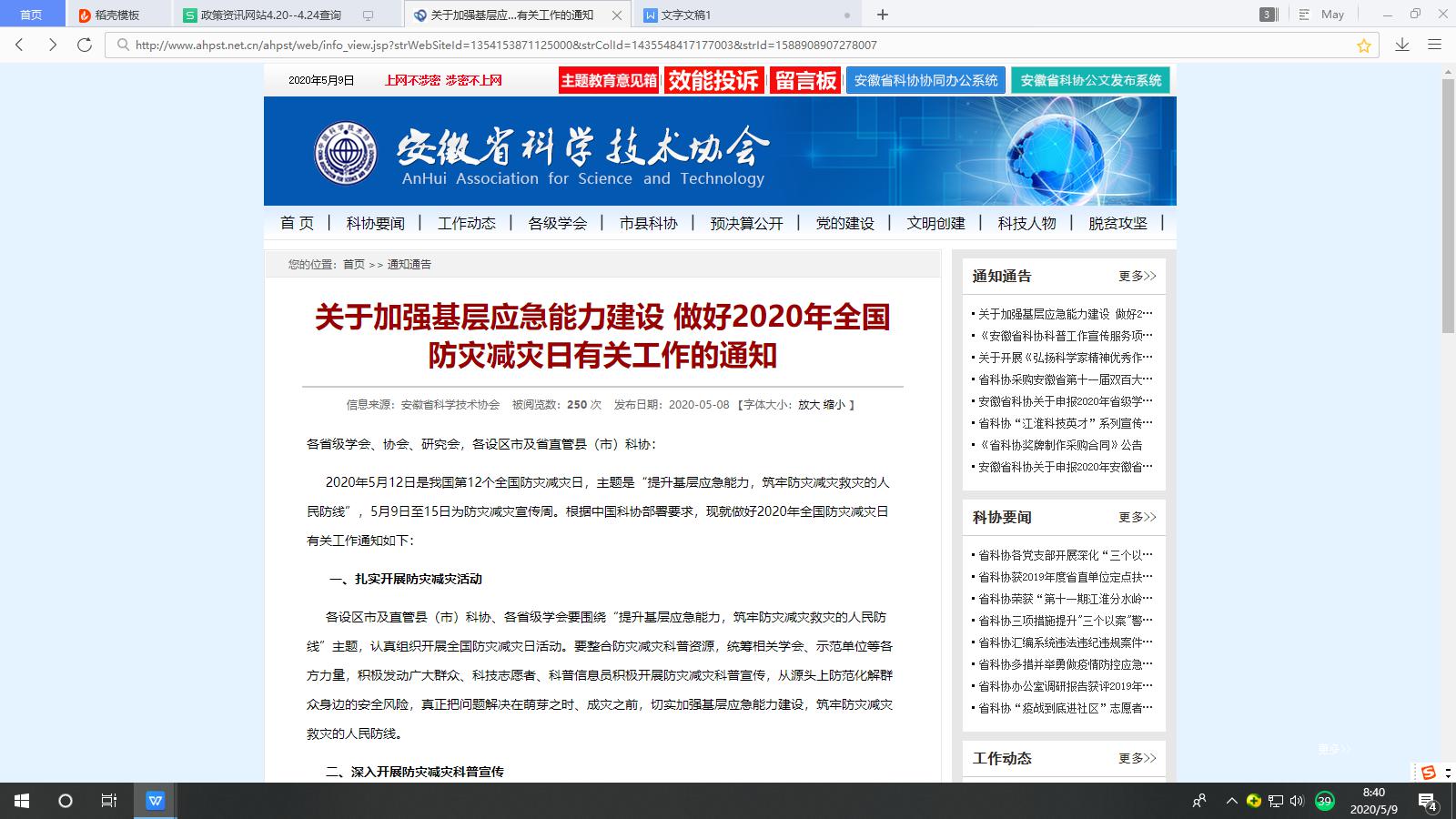Open news 省科协荣获“第十一期江淮分水岭…

pyautogui.click(x=1065, y=599)
